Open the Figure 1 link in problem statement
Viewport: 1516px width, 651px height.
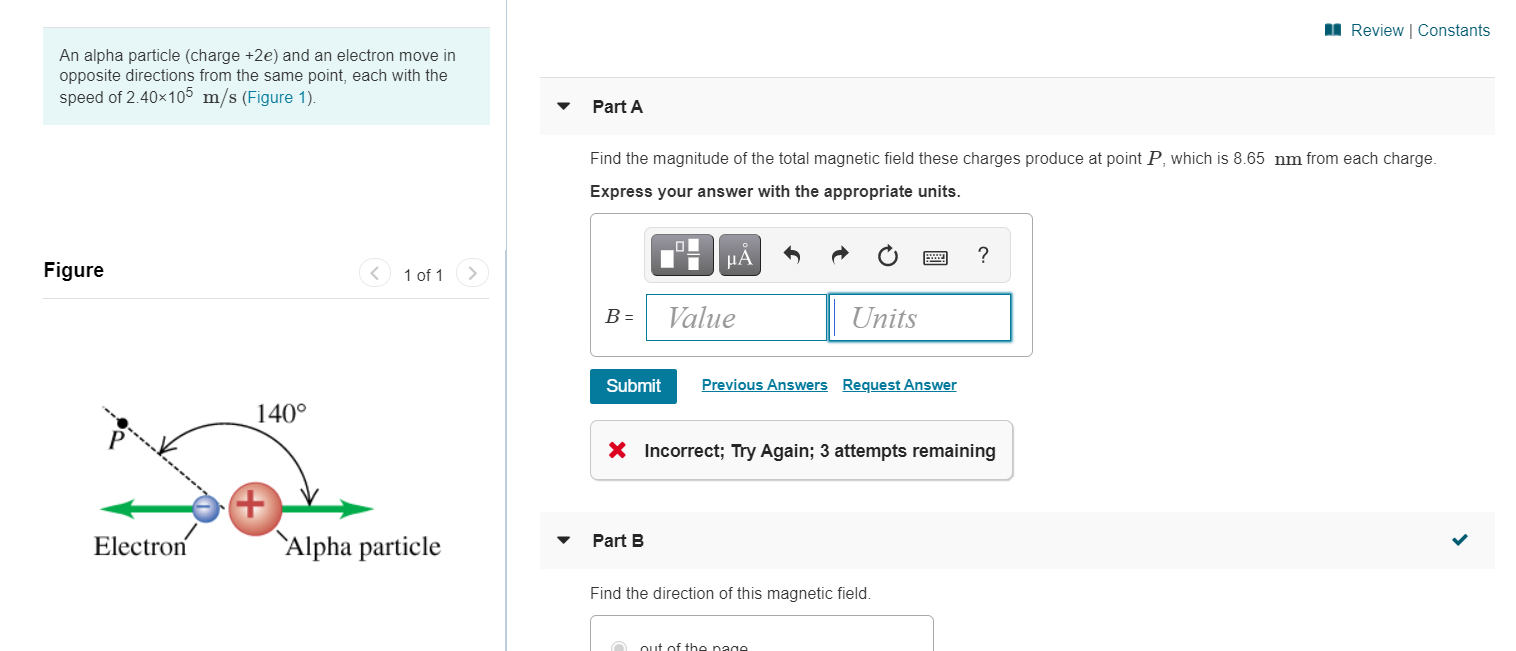click(276, 97)
